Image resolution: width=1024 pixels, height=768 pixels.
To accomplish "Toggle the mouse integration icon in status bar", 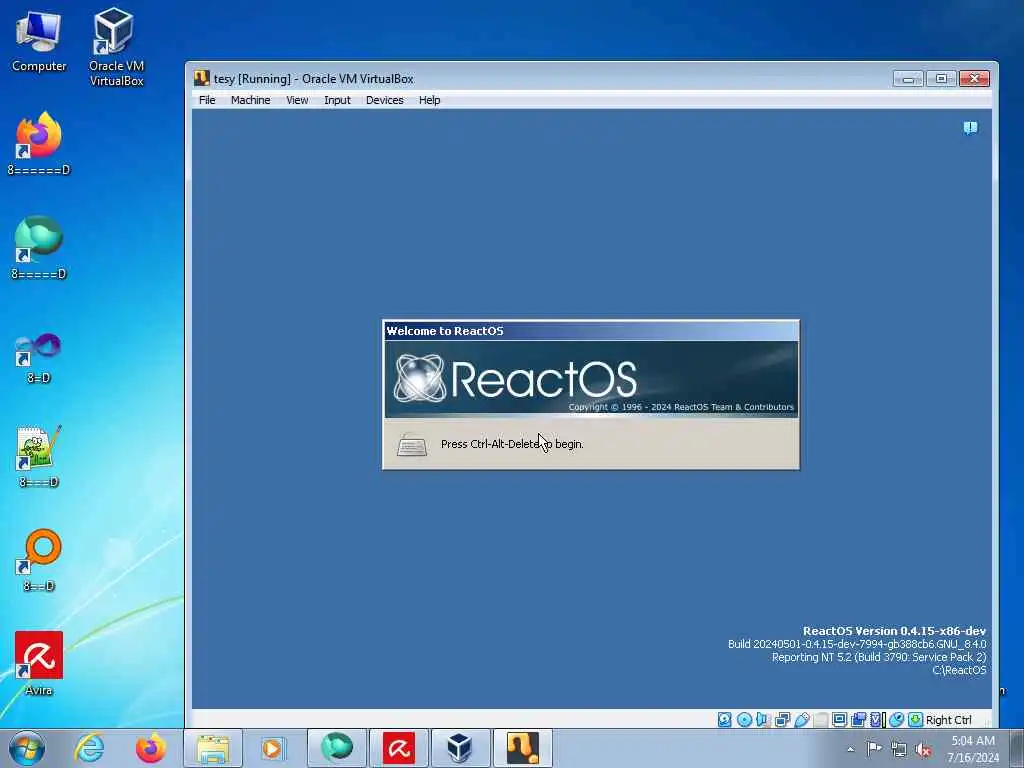I will tap(897, 720).
